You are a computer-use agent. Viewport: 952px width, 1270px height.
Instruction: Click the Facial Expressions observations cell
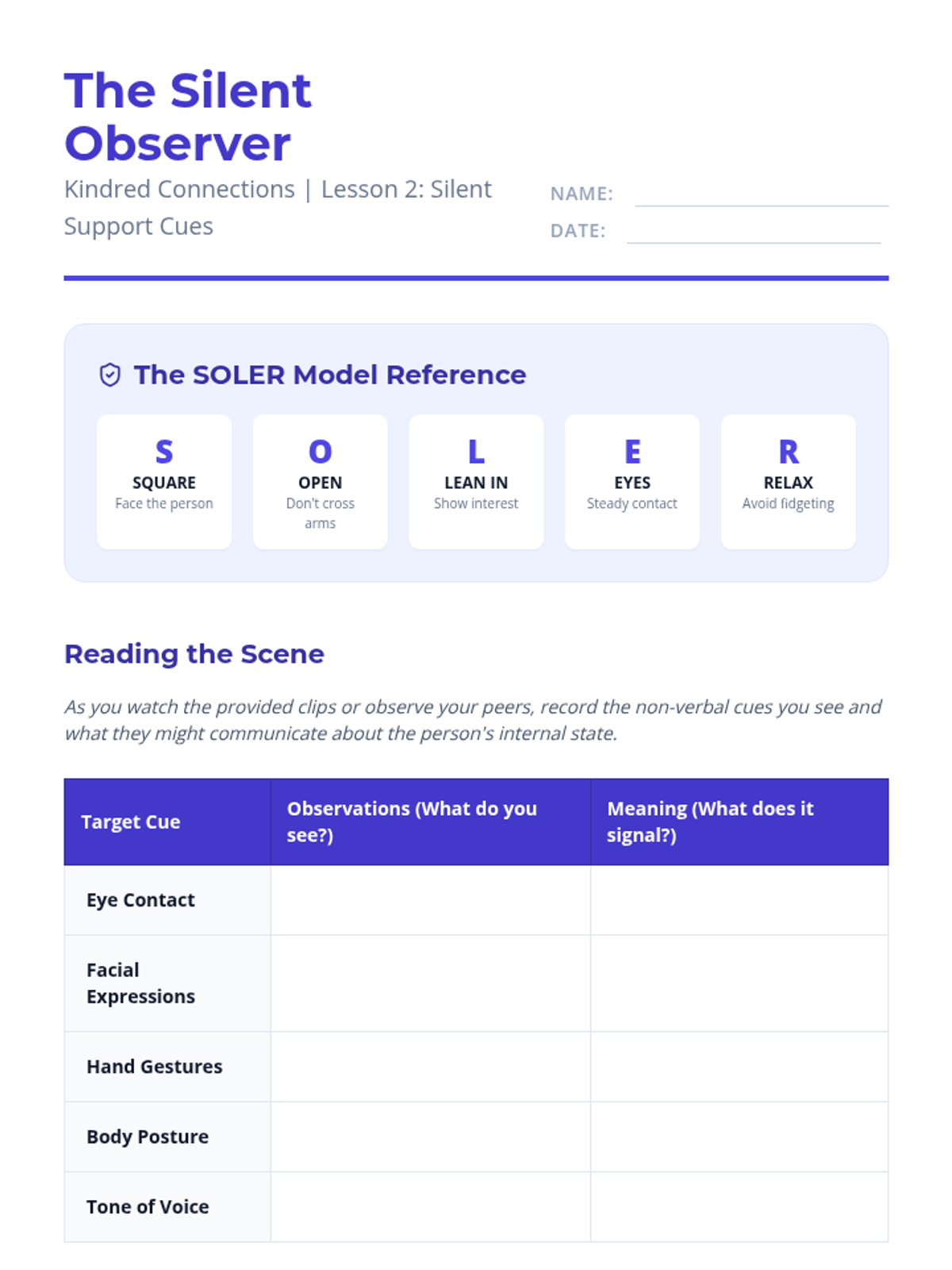click(431, 983)
